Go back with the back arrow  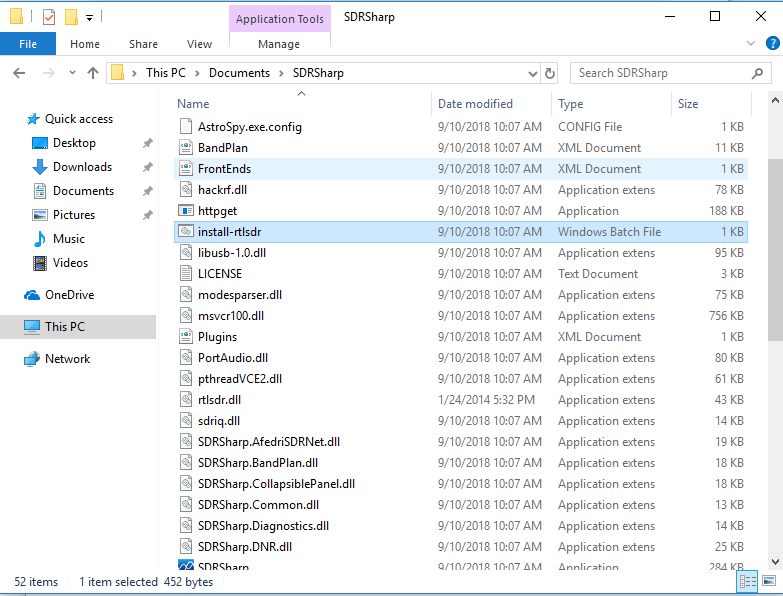[19, 73]
